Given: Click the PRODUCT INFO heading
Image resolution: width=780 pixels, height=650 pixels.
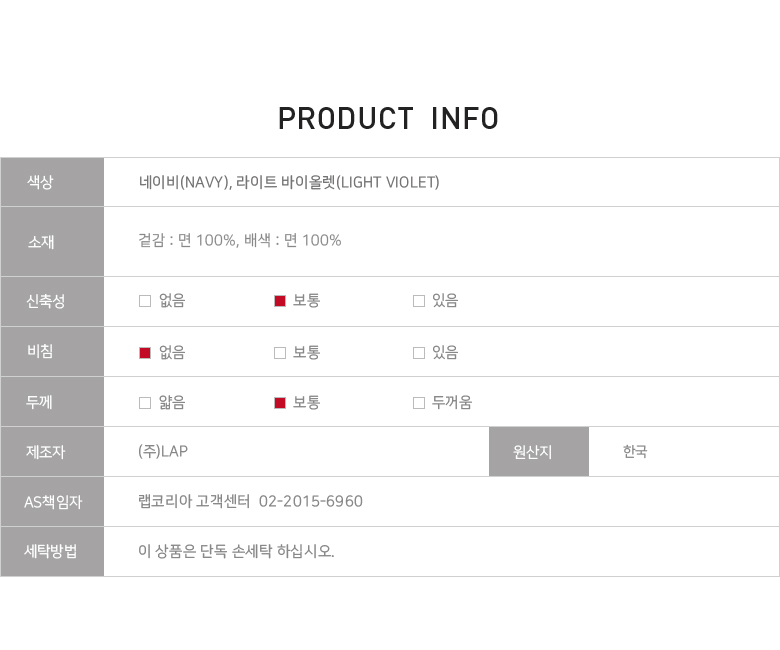Looking at the screenshot, I should (x=389, y=119).
